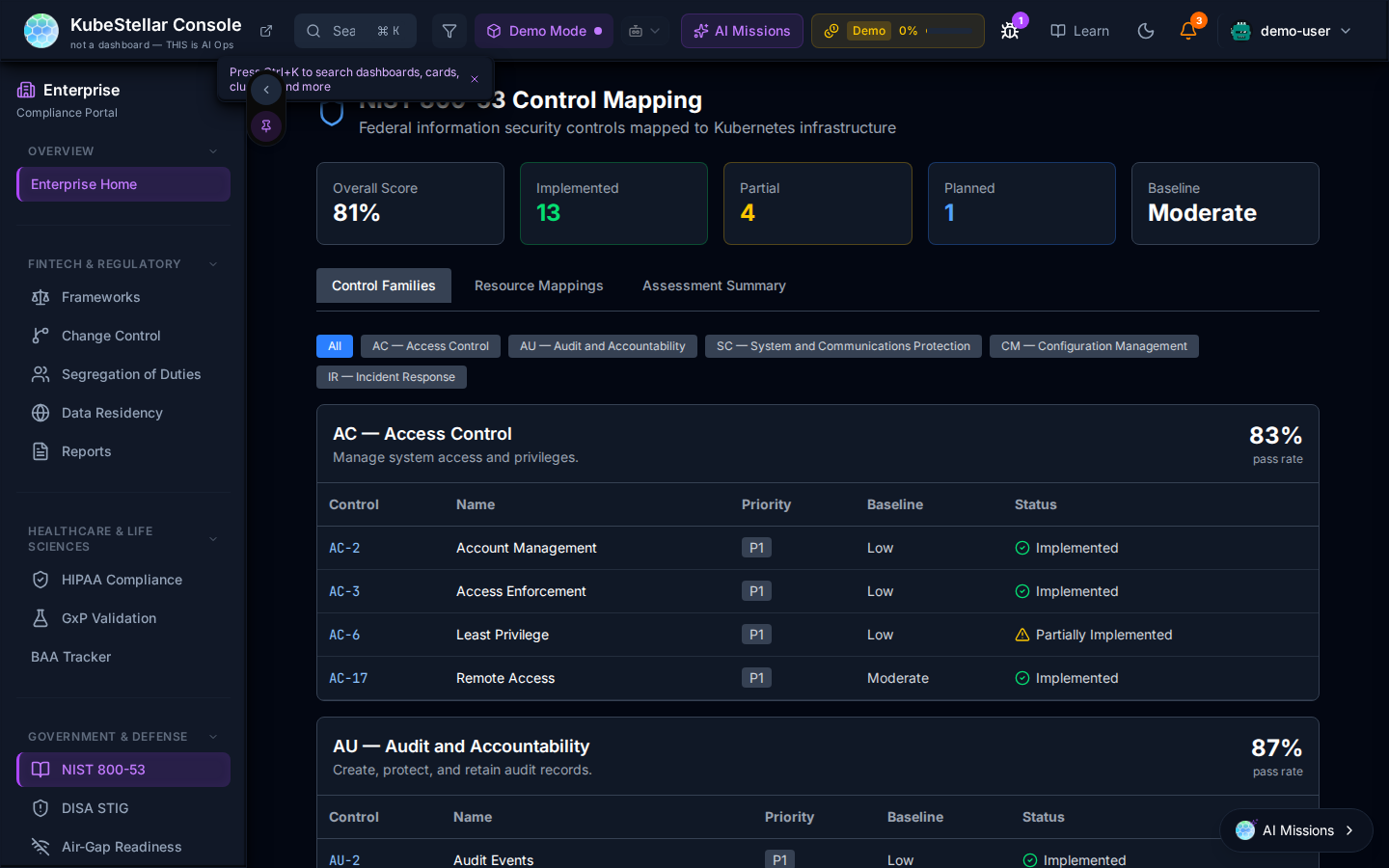Pin the sidebar with pin icon
1389x868 pixels.
(266, 125)
